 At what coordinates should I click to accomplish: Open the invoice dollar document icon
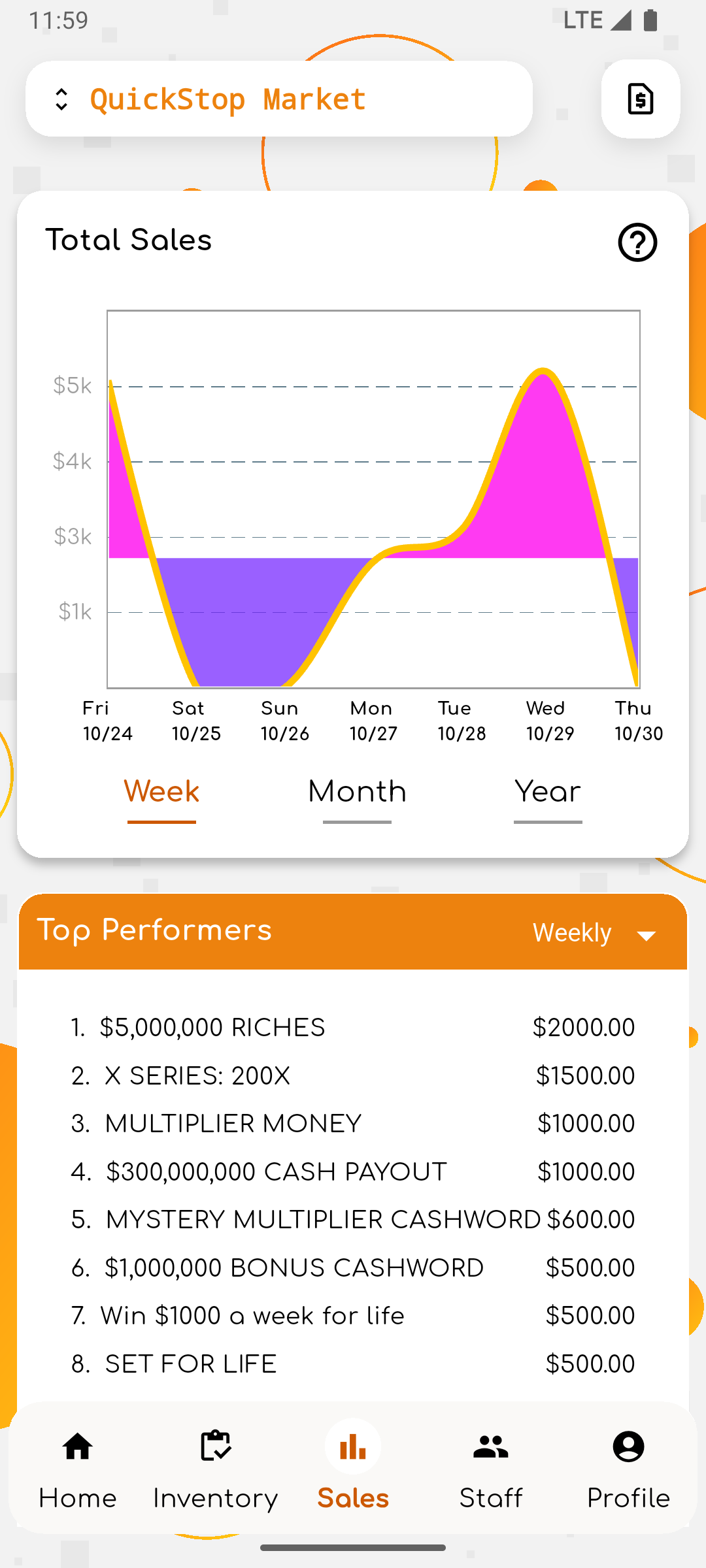pos(640,99)
